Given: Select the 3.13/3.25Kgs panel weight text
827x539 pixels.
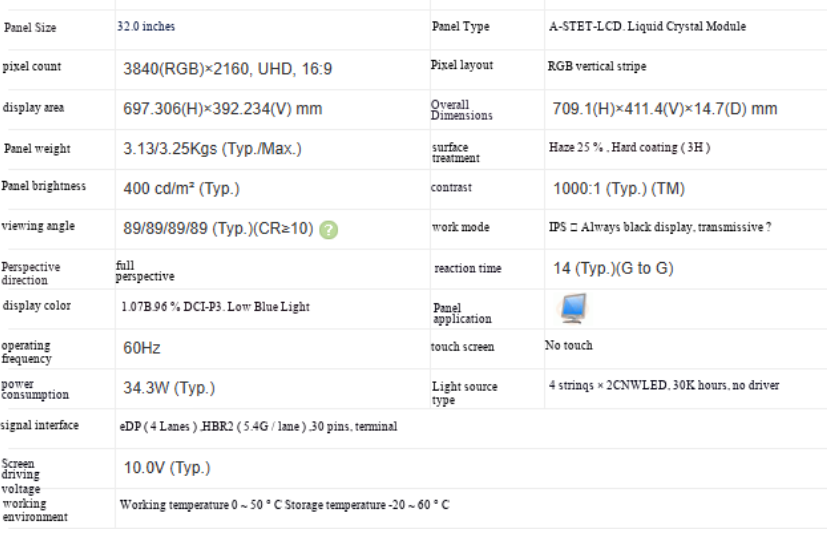Looking at the screenshot, I should [x=213, y=149].
